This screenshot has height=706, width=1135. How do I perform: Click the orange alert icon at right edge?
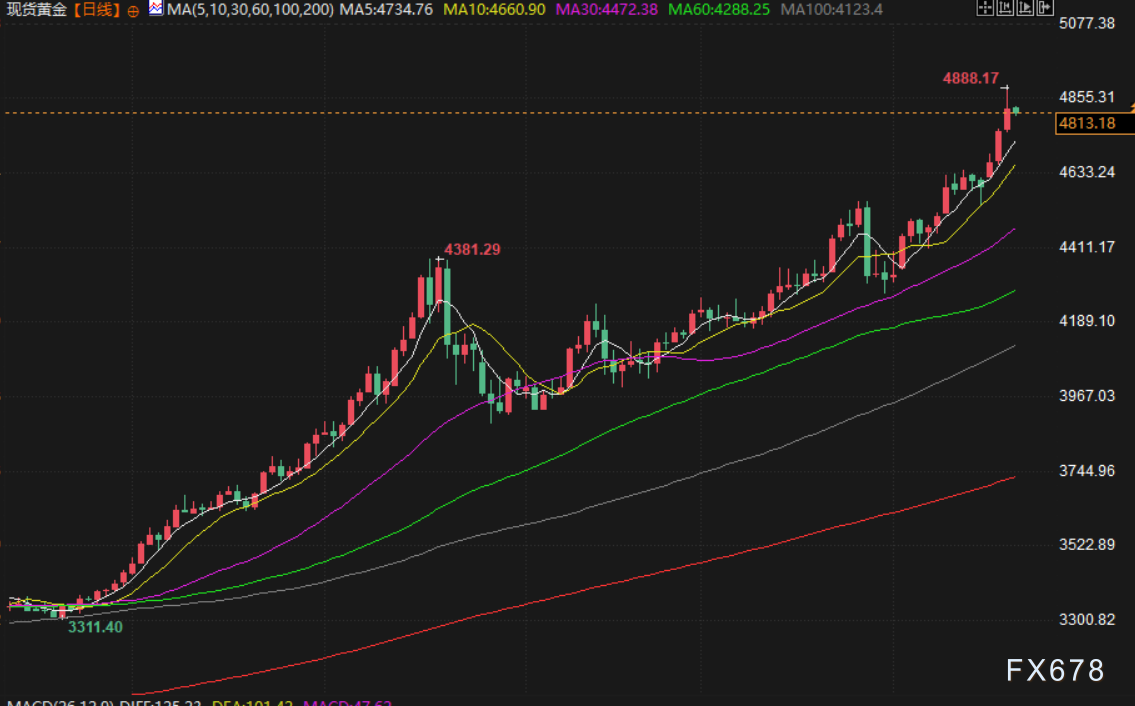click(1131, 105)
